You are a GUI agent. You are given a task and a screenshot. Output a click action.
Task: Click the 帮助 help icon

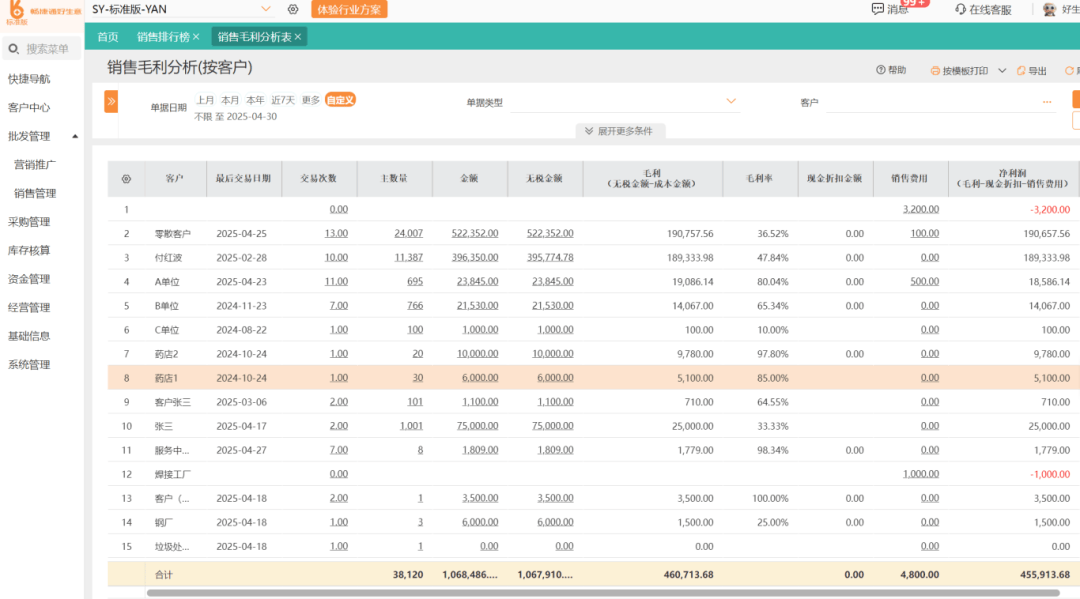coord(881,70)
